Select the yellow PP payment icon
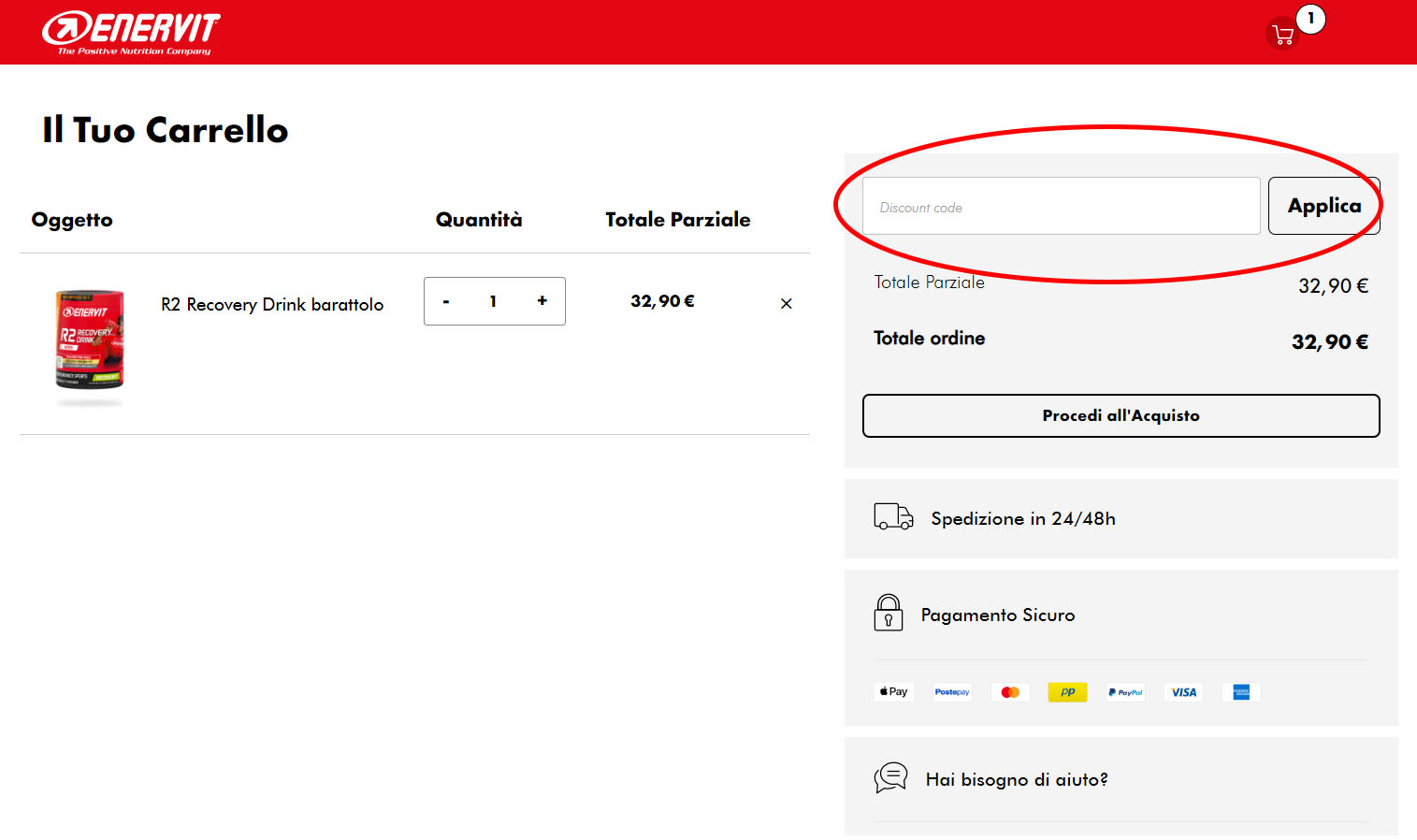 coord(1067,691)
